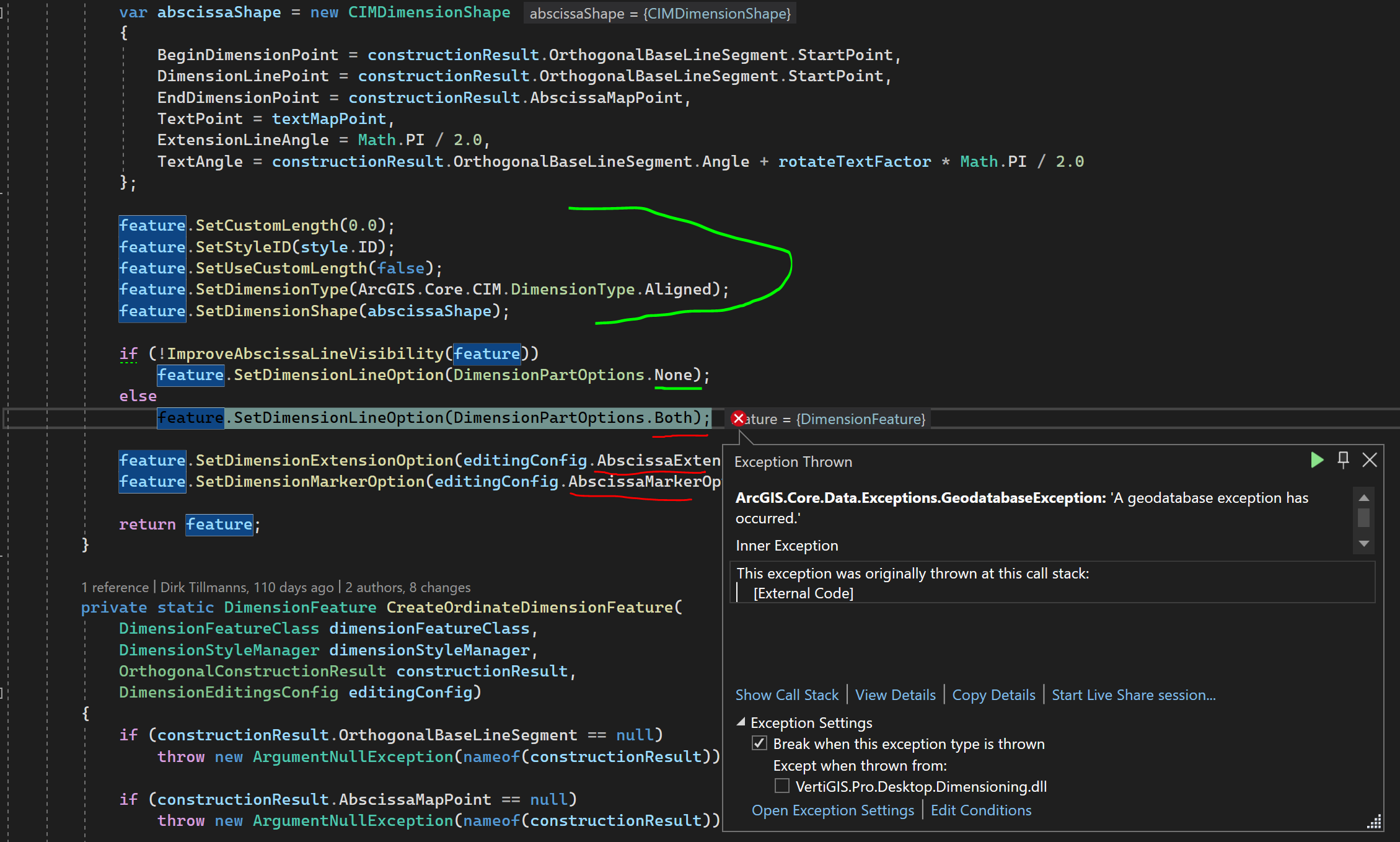This screenshot has width=1400, height=842.
Task: Open Dirk Tillmanns, 110 days ago CodeLens
Action: tap(247, 587)
